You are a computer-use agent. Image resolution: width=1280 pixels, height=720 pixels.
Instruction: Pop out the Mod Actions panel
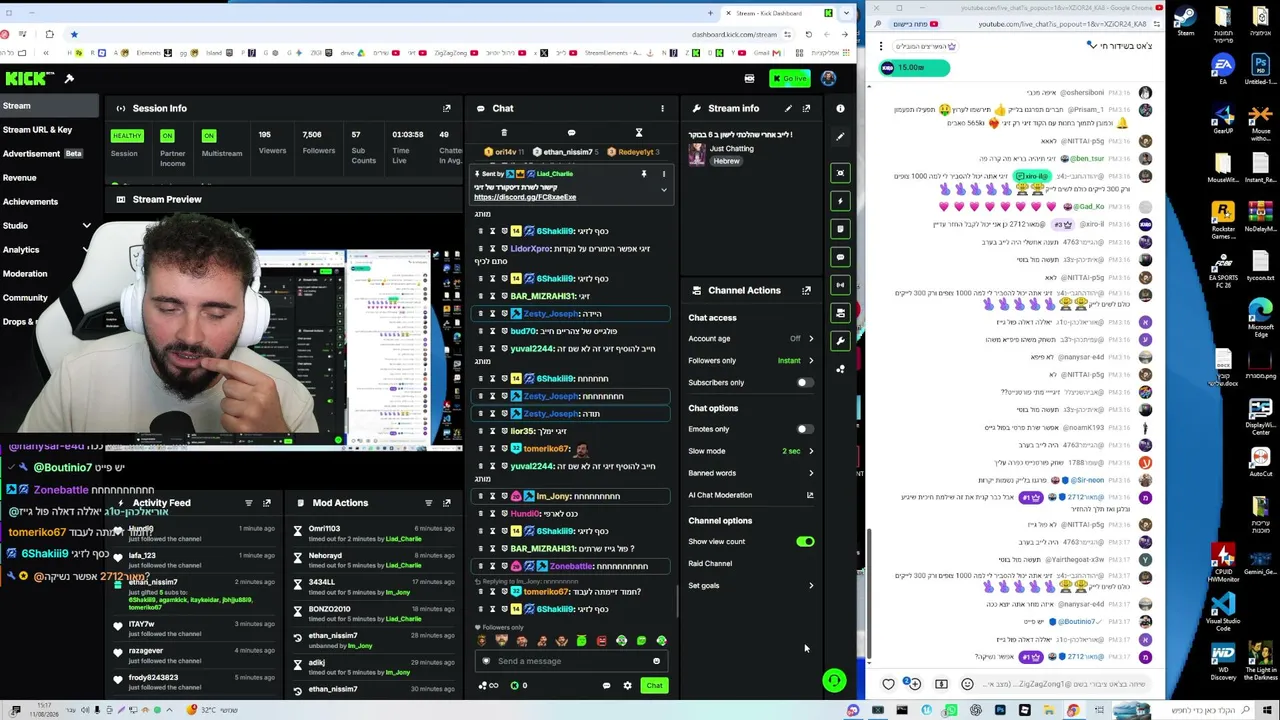coord(447,503)
